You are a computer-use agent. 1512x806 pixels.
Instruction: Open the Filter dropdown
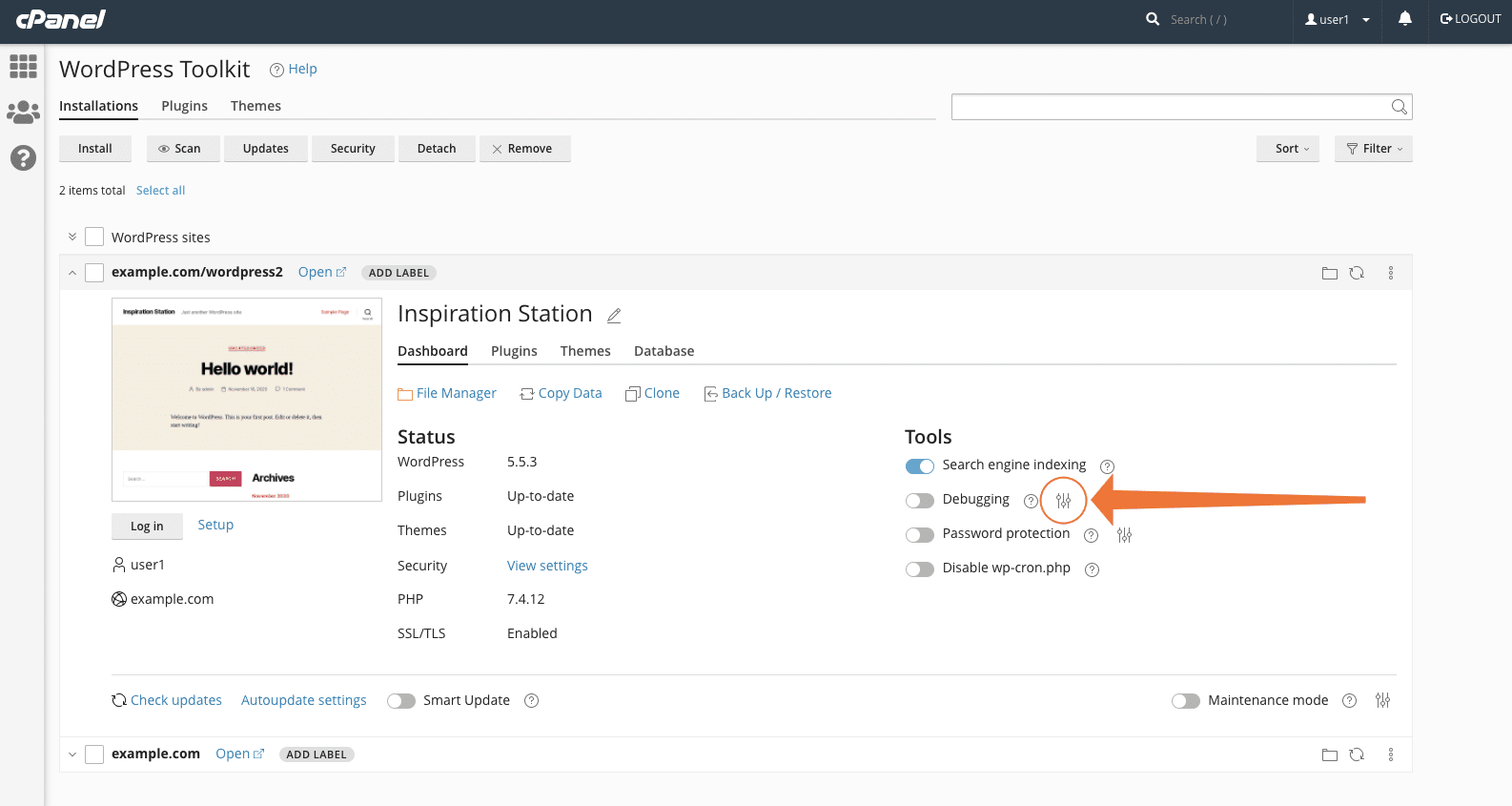coord(1373,149)
